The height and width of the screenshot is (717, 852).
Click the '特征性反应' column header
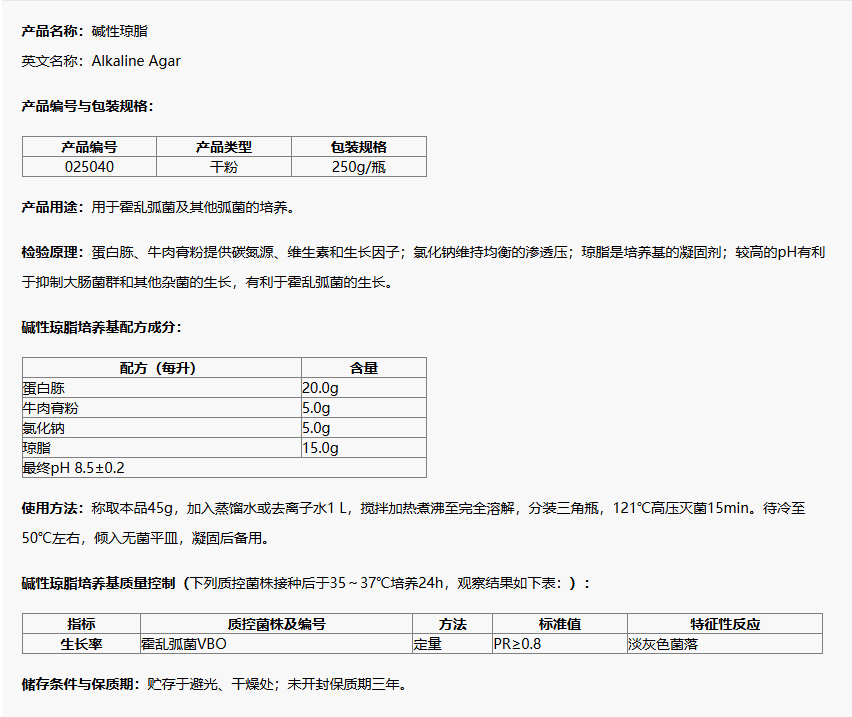pos(724,624)
